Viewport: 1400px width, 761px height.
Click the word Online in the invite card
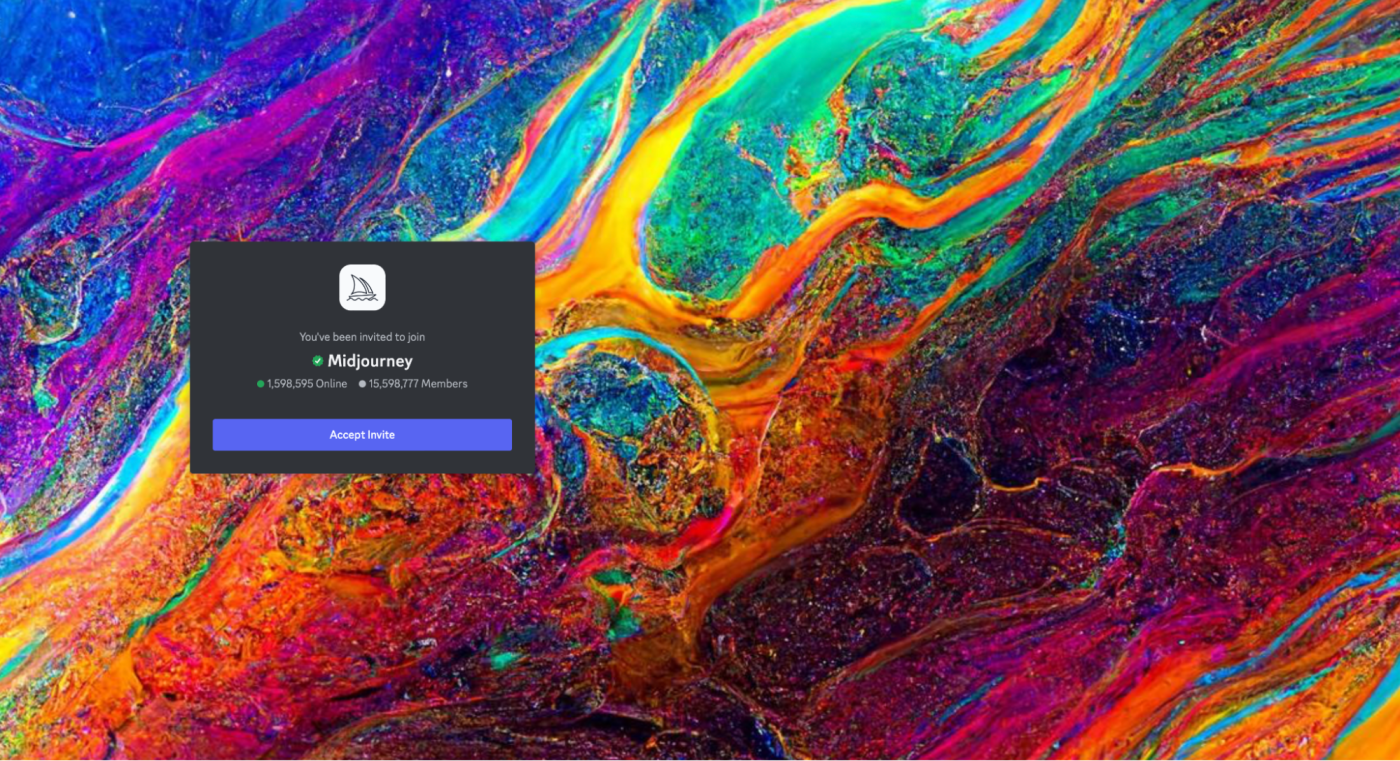[x=332, y=384]
